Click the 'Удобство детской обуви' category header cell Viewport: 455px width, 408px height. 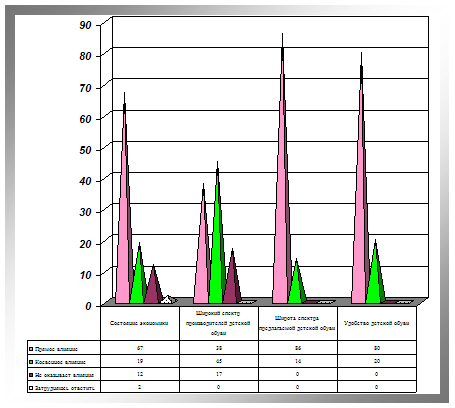(x=377, y=323)
